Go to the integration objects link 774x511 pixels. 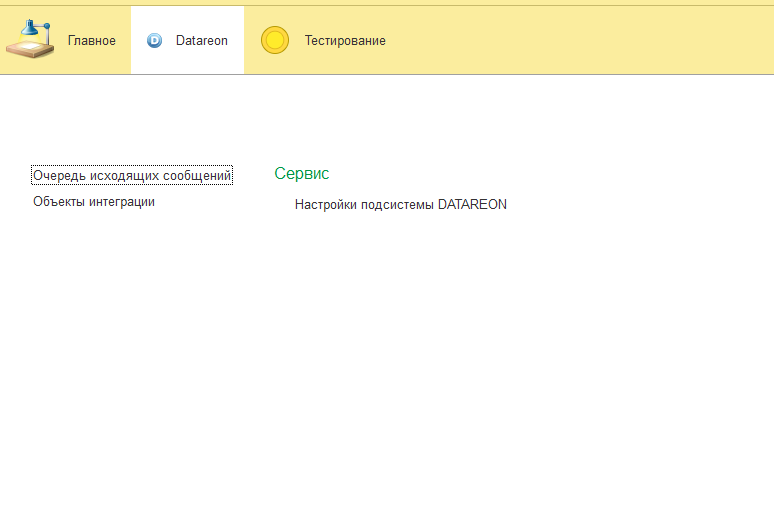pyautogui.click(x=94, y=202)
